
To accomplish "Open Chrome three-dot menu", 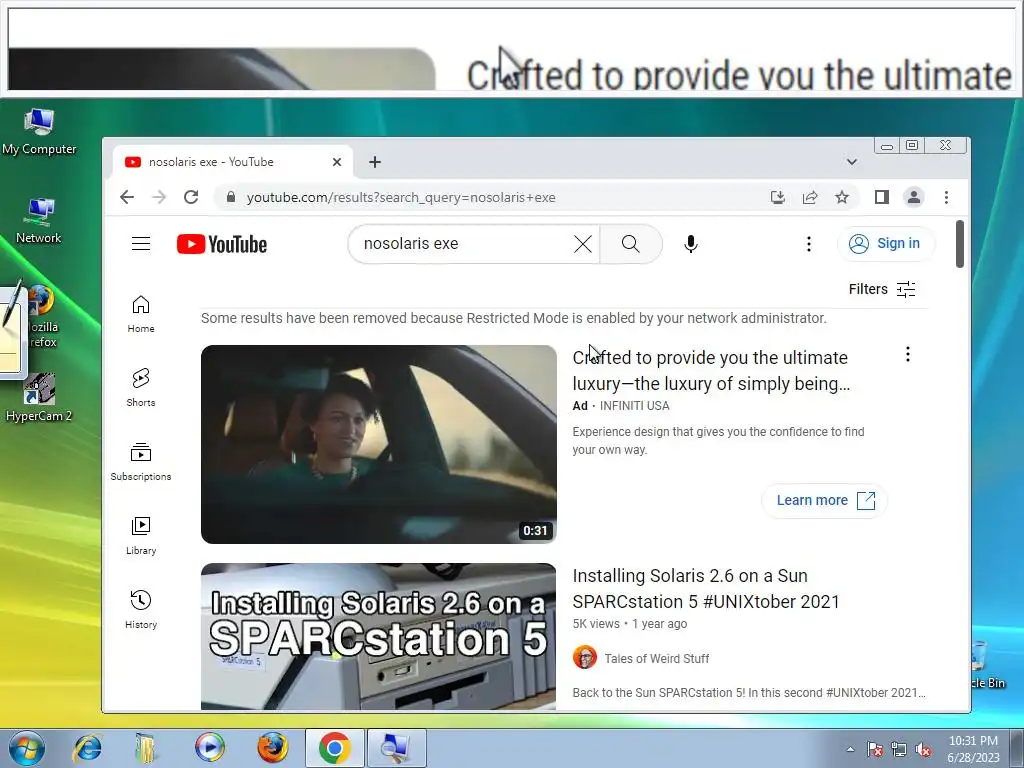I will 946,197.
